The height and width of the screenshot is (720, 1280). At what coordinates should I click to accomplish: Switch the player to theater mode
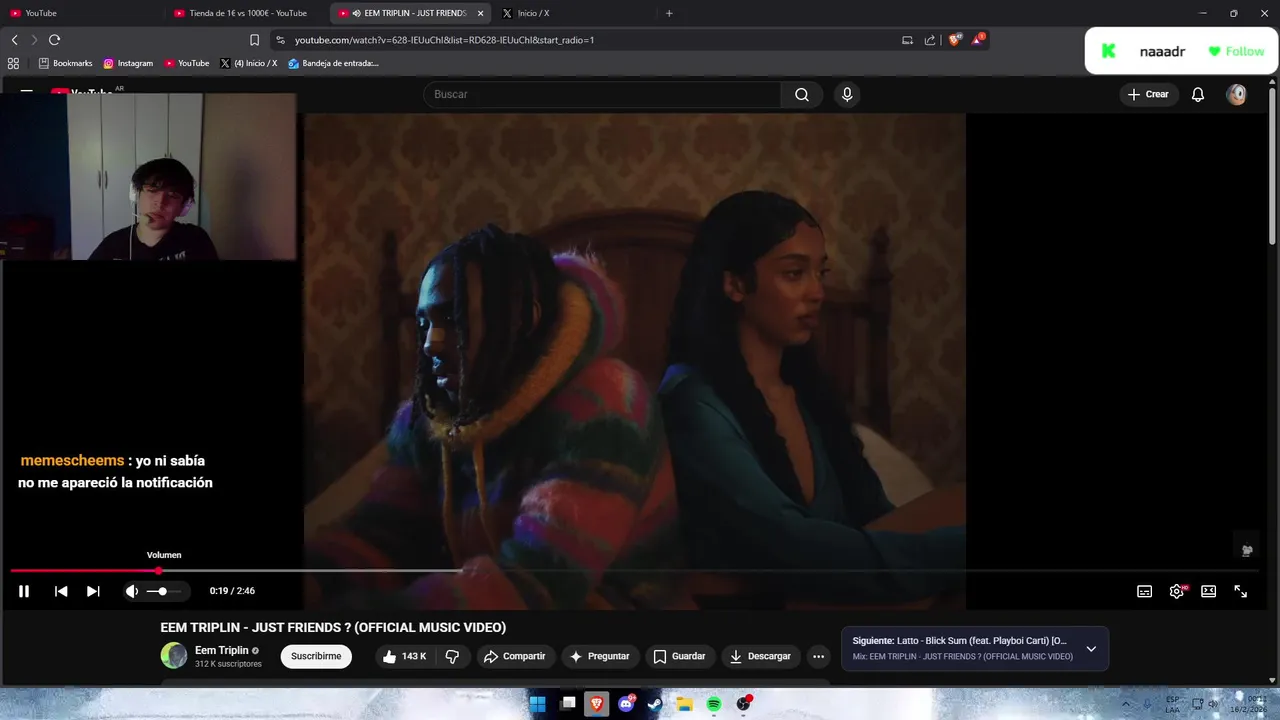[1209, 591]
